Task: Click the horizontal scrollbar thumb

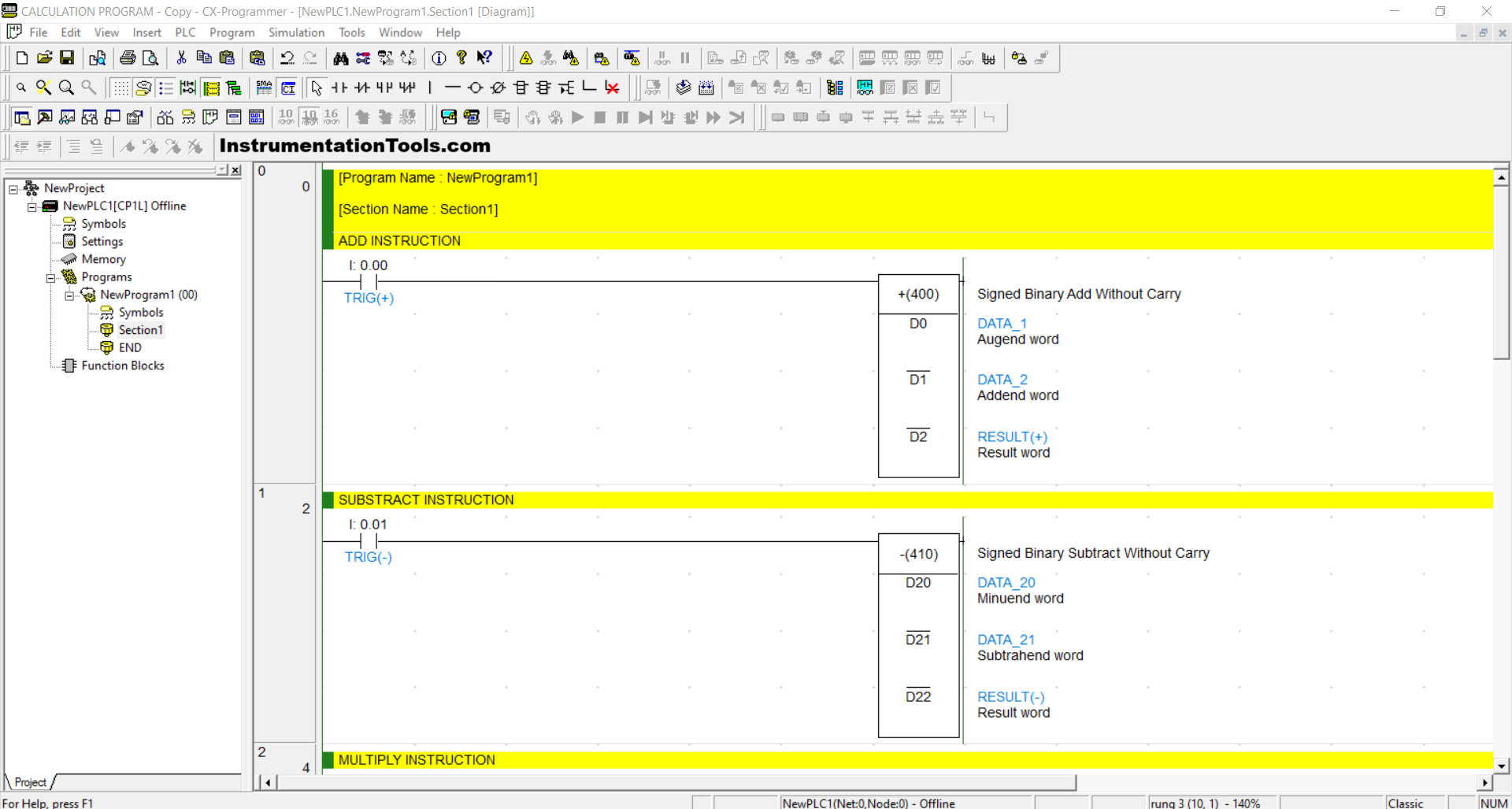Action: click(678, 782)
